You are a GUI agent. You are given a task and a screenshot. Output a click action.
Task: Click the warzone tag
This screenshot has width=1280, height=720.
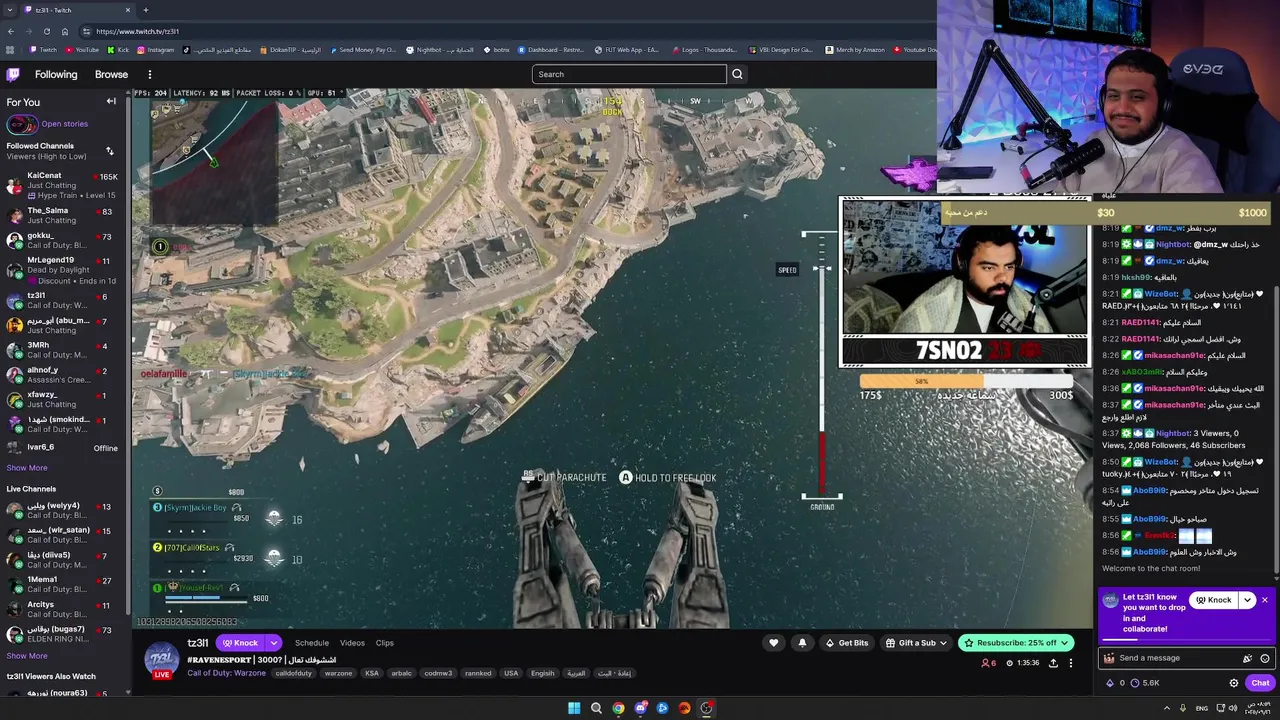coord(338,673)
